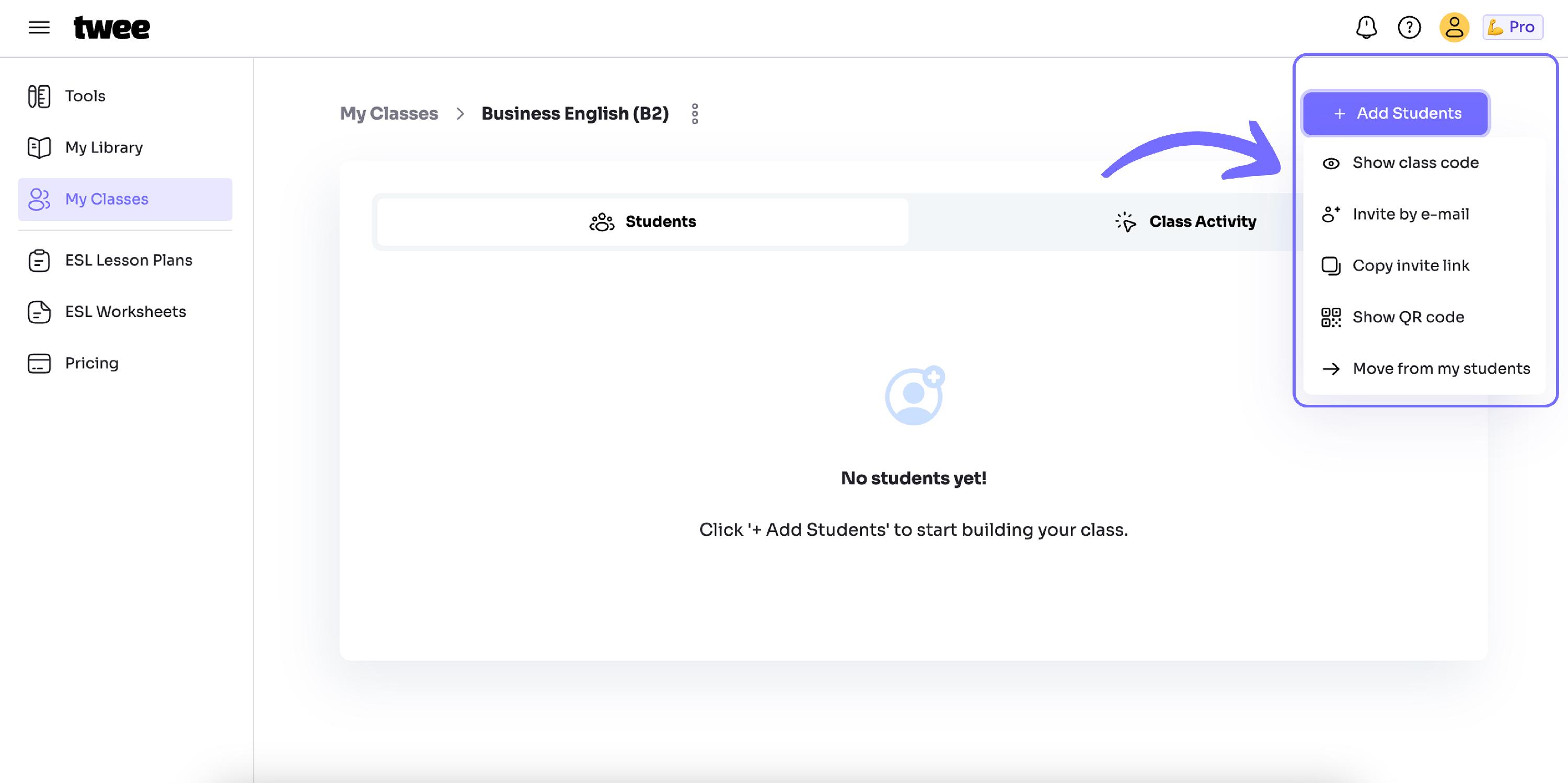The width and height of the screenshot is (1568, 783).
Task: Click the Add Students button
Action: pos(1395,114)
